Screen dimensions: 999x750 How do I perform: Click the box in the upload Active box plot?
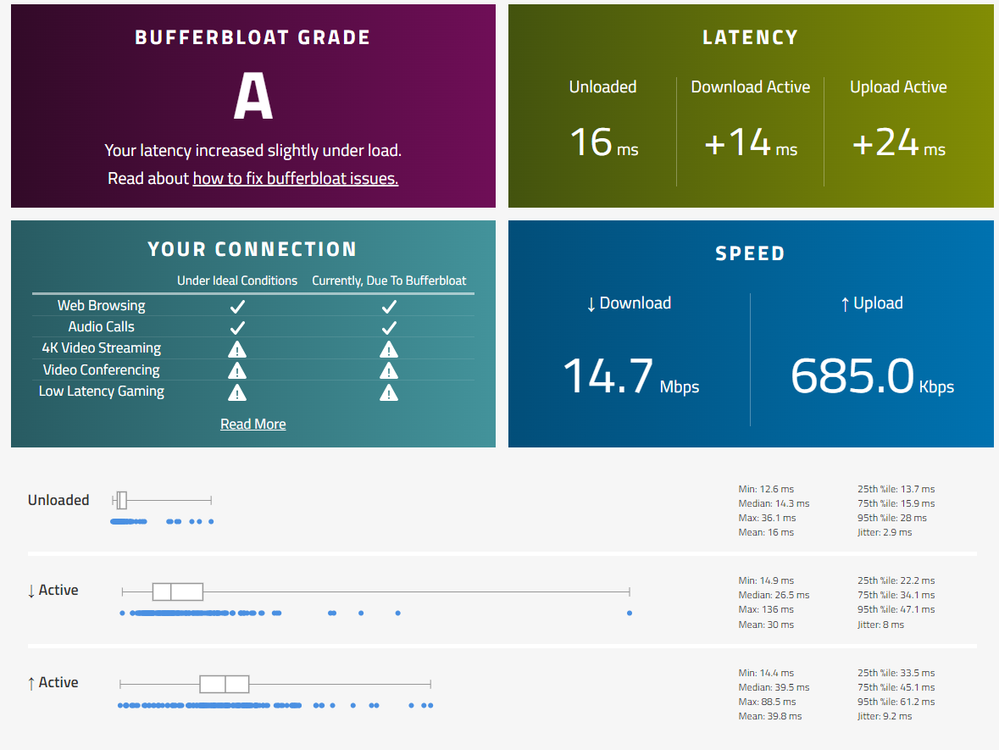(224, 684)
